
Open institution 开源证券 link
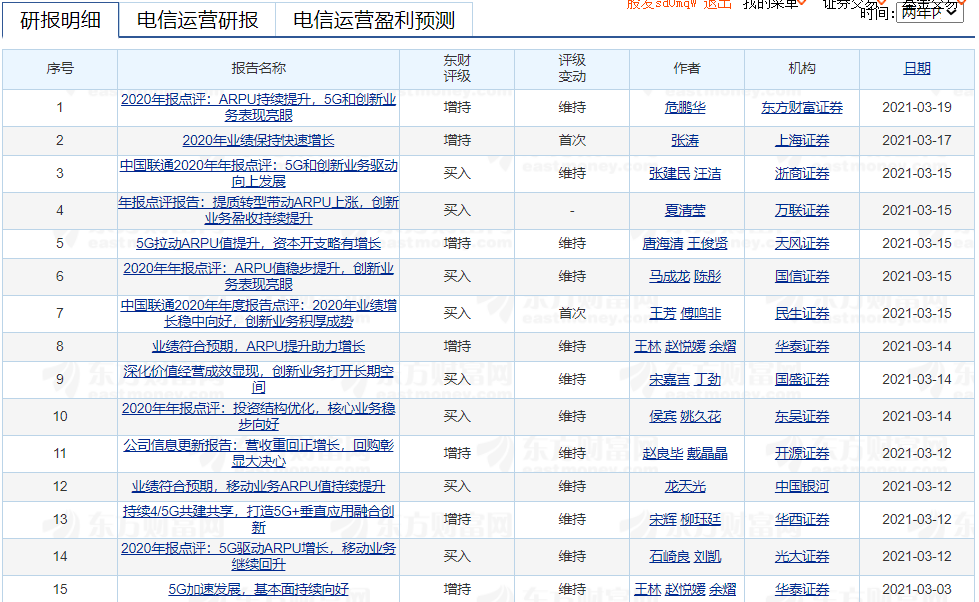(802, 453)
